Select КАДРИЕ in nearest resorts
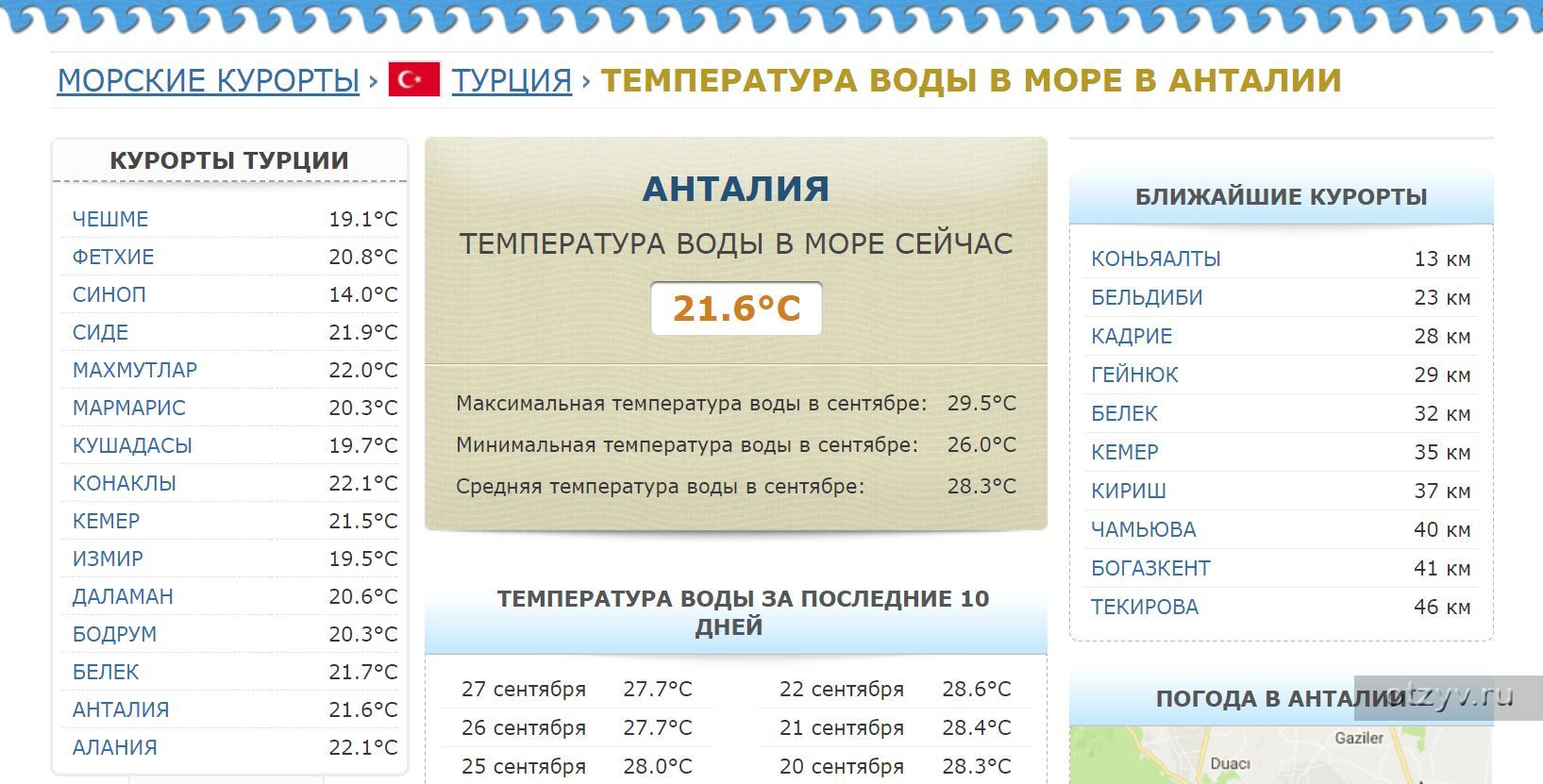Viewport: 1543px width, 784px height. 1132,336
